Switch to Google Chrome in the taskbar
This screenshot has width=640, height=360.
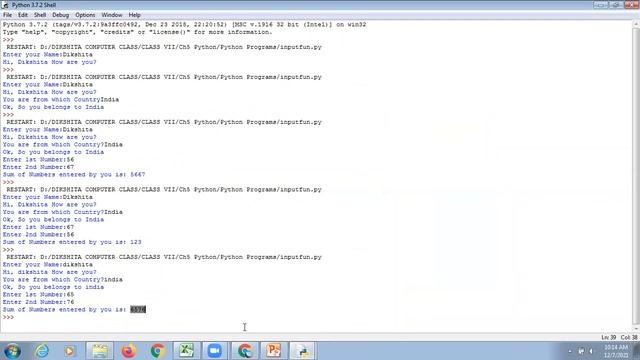tap(158, 351)
